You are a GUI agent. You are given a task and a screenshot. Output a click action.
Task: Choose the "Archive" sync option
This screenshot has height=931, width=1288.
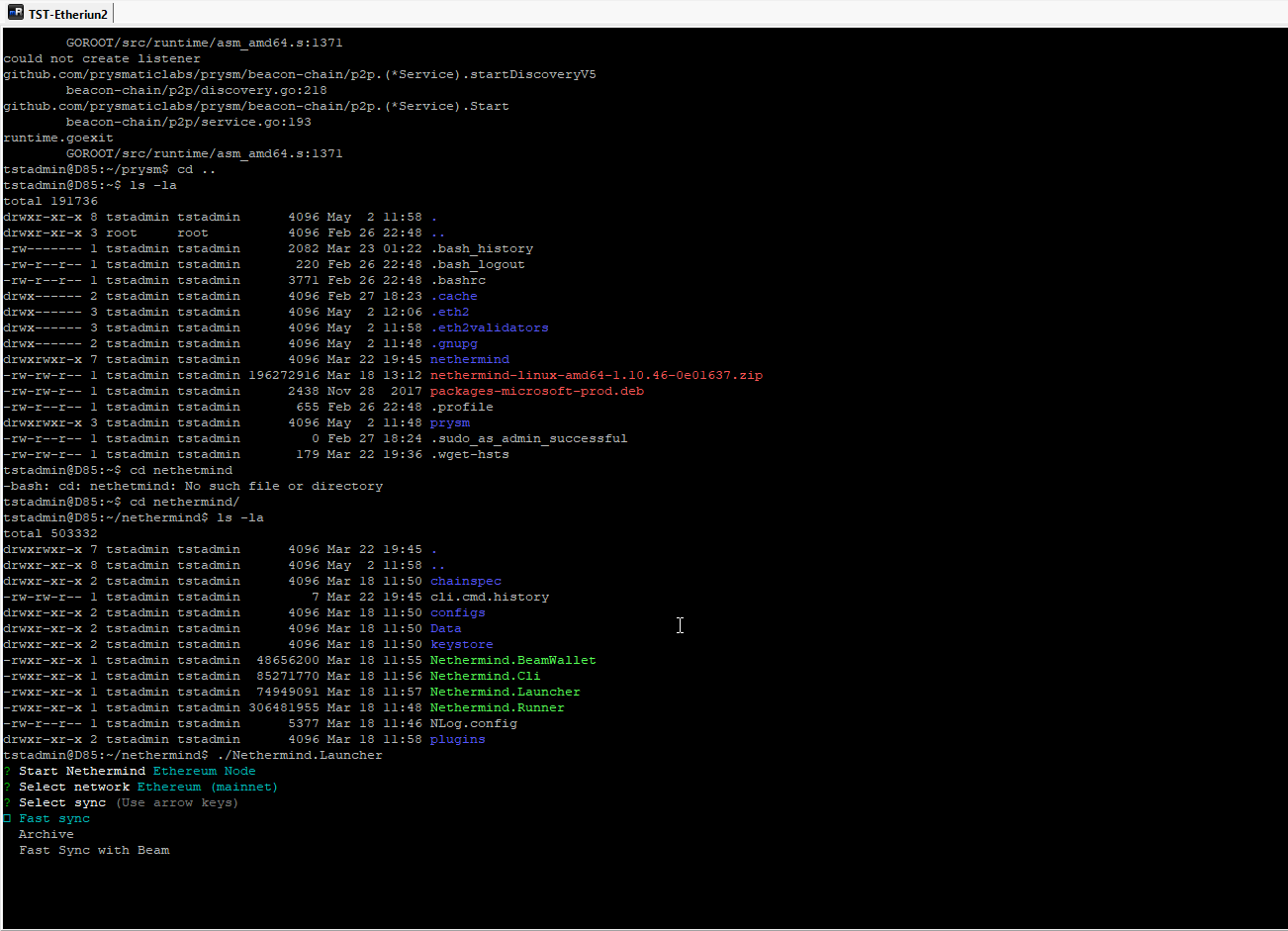coord(46,834)
